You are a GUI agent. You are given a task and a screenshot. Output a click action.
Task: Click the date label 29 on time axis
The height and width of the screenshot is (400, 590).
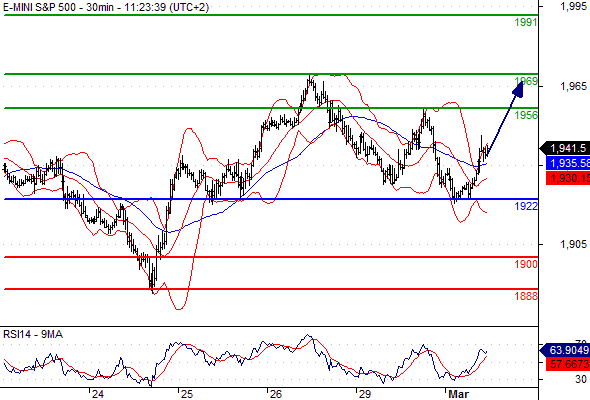tap(364, 394)
